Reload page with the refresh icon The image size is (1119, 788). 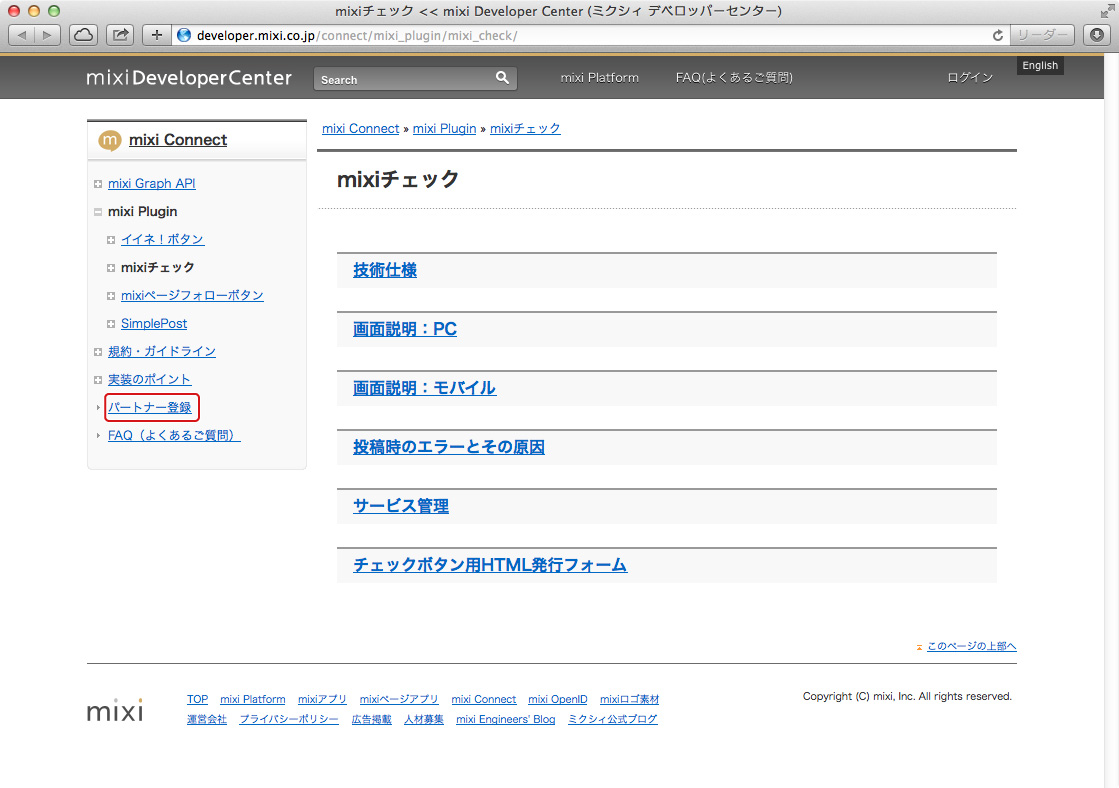[x=998, y=35]
